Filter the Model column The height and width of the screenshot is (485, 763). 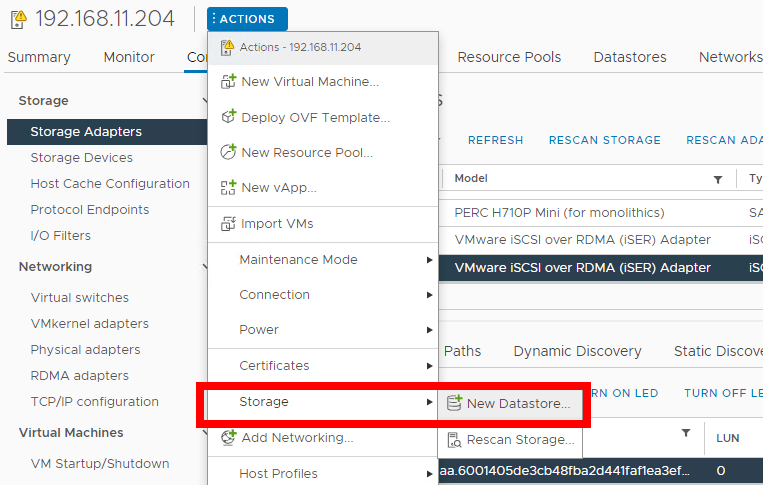717,179
